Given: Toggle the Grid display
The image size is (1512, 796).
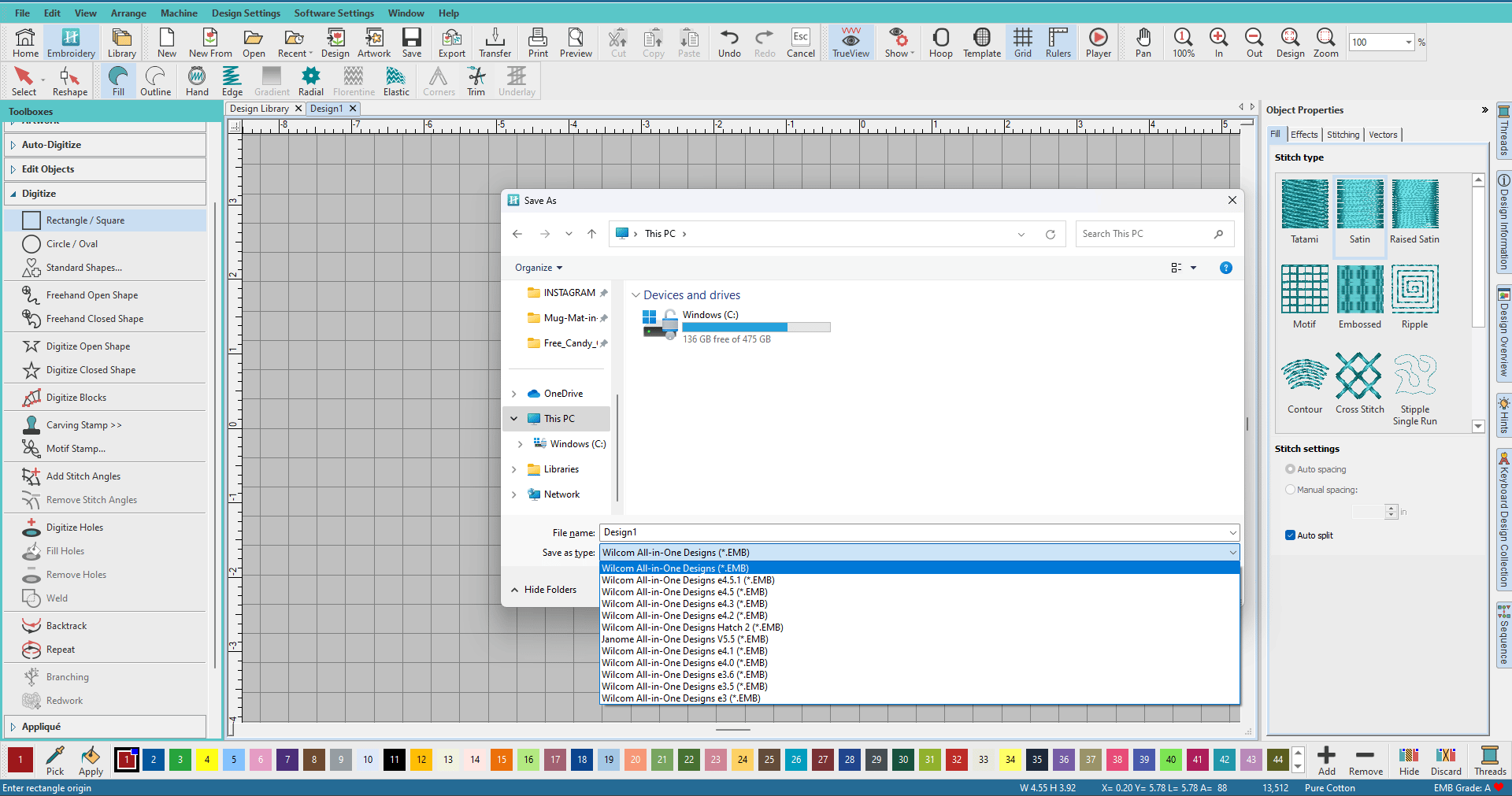Looking at the screenshot, I should (x=1022, y=43).
